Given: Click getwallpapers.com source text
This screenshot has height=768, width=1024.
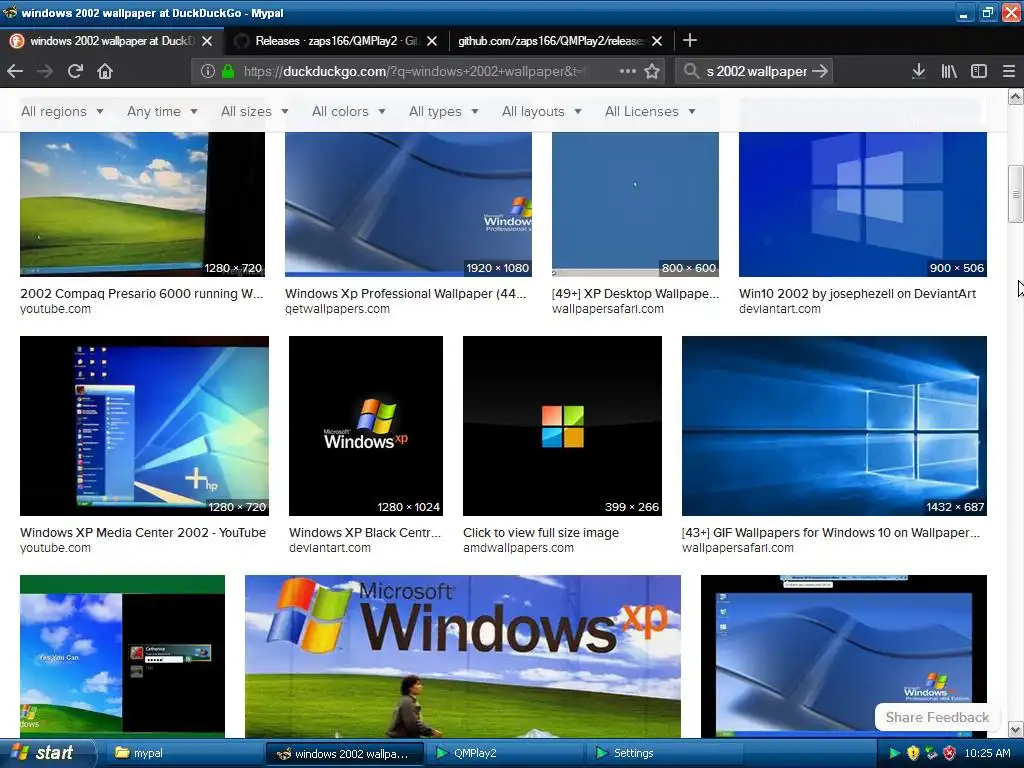Looking at the screenshot, I should [x=338, y=309].
